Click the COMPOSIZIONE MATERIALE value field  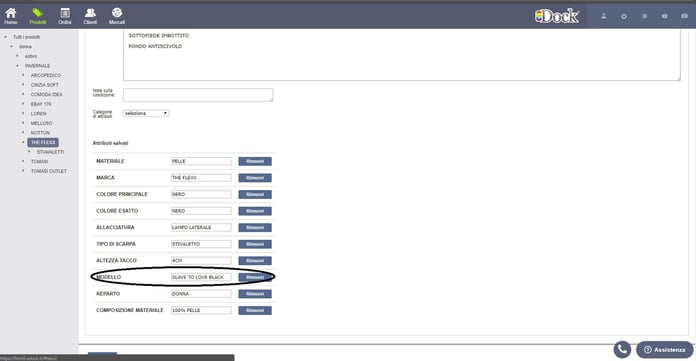[201, 310]
